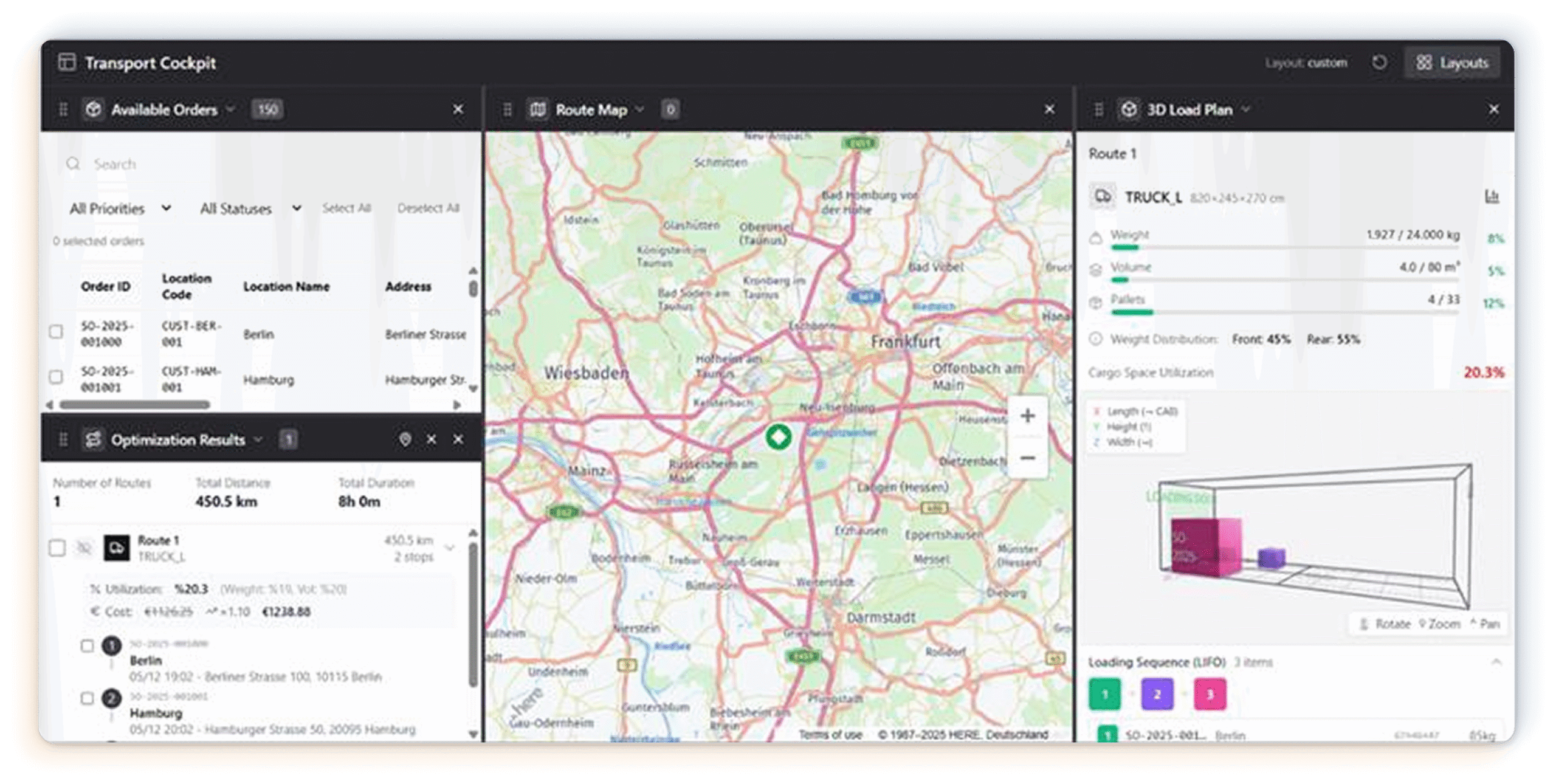This screenshot has width=1556, height=784.
Task: Open the Layouts menu button
Action: pyautogui.click(x=1452, y=63)
